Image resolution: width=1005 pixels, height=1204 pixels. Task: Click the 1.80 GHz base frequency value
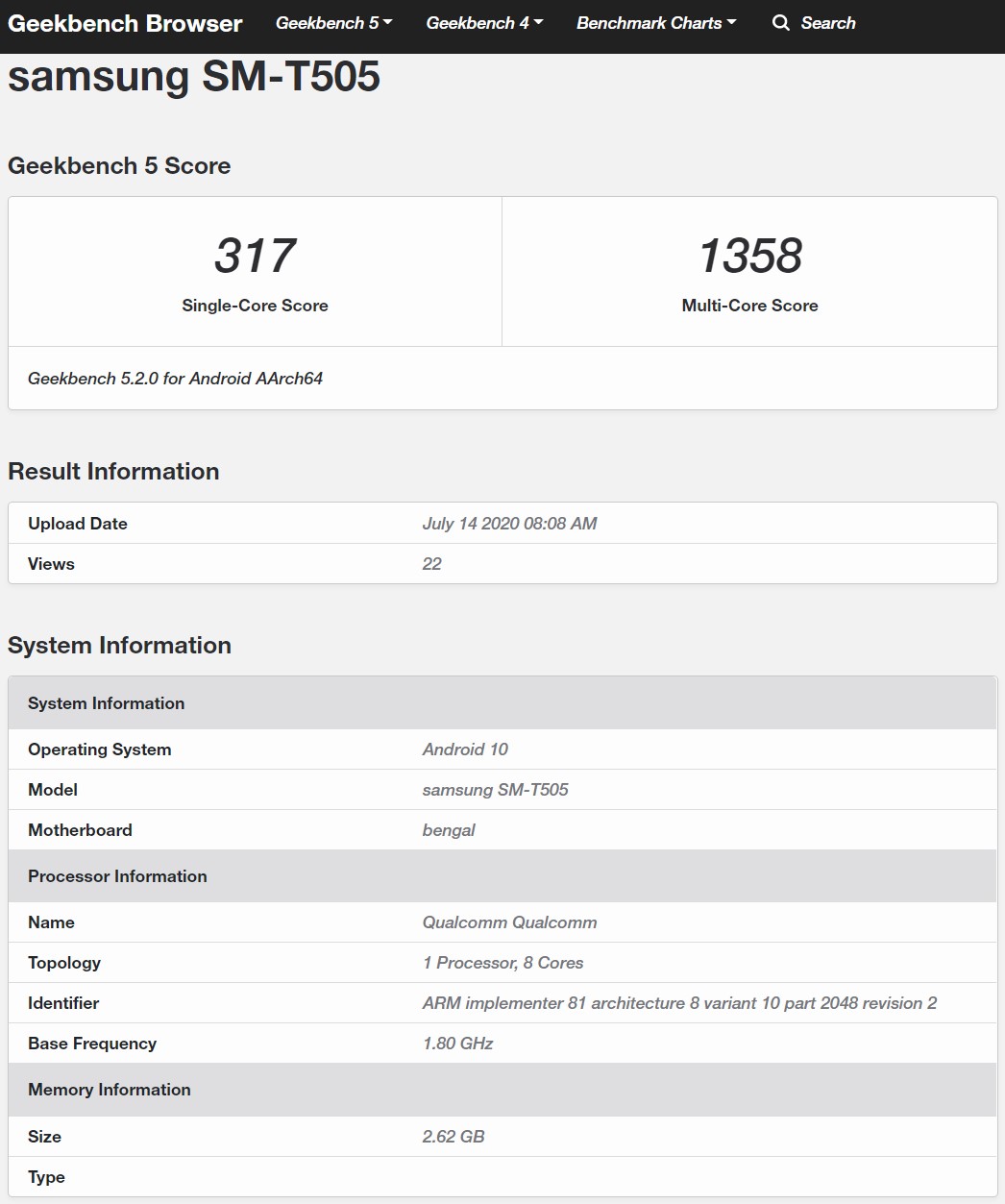pos(457,1044)
